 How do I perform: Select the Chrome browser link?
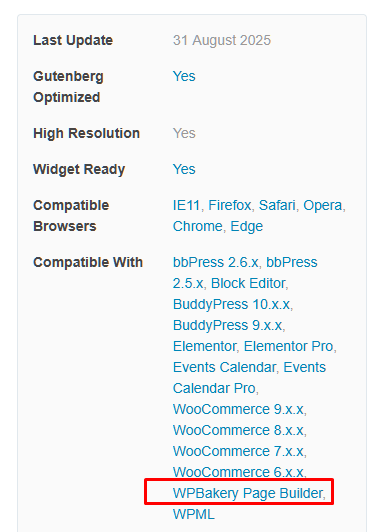[x=198, y=226]
